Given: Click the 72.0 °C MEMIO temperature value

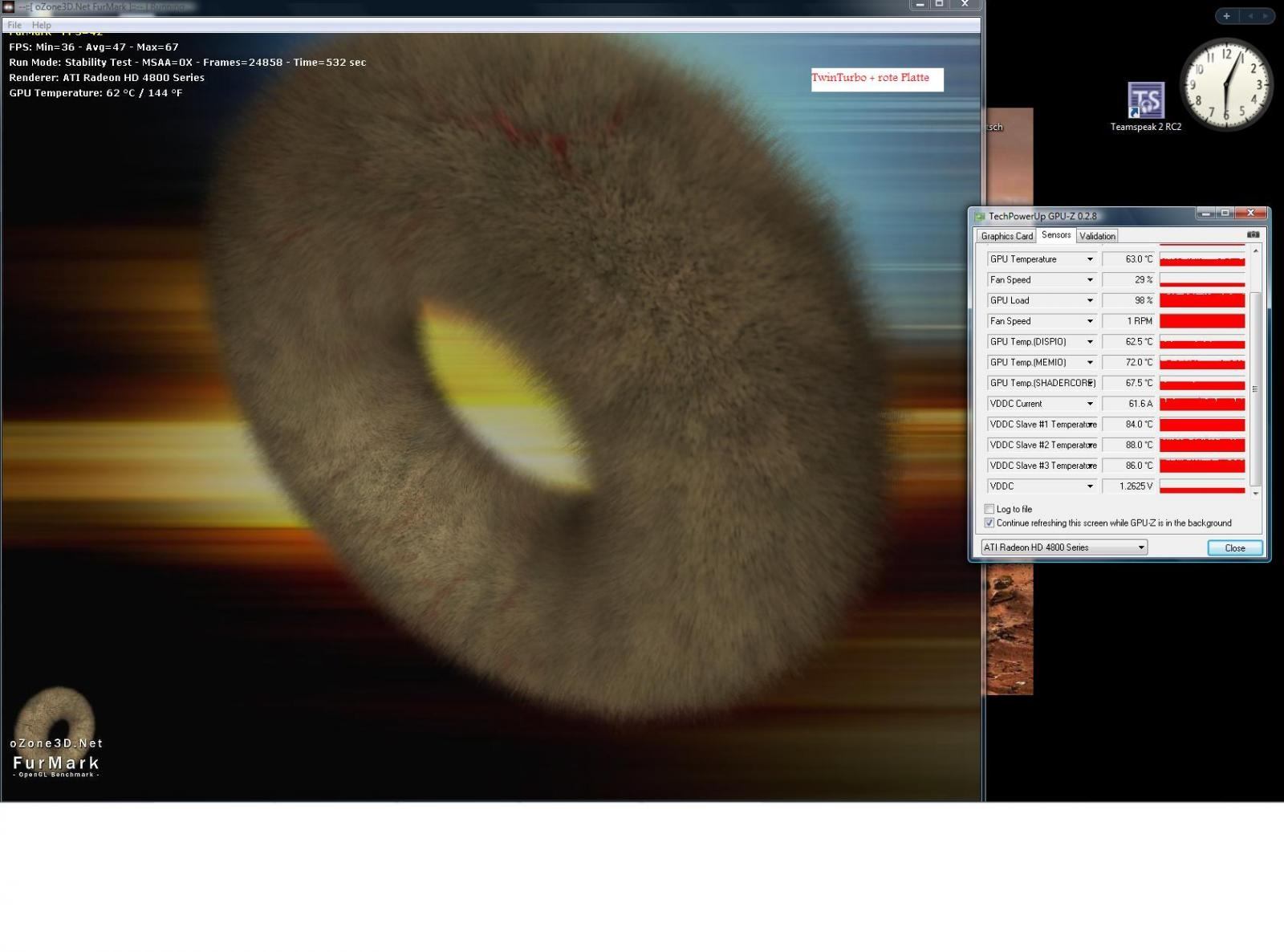Looking at the screenshot, I should click(1128, 363).
